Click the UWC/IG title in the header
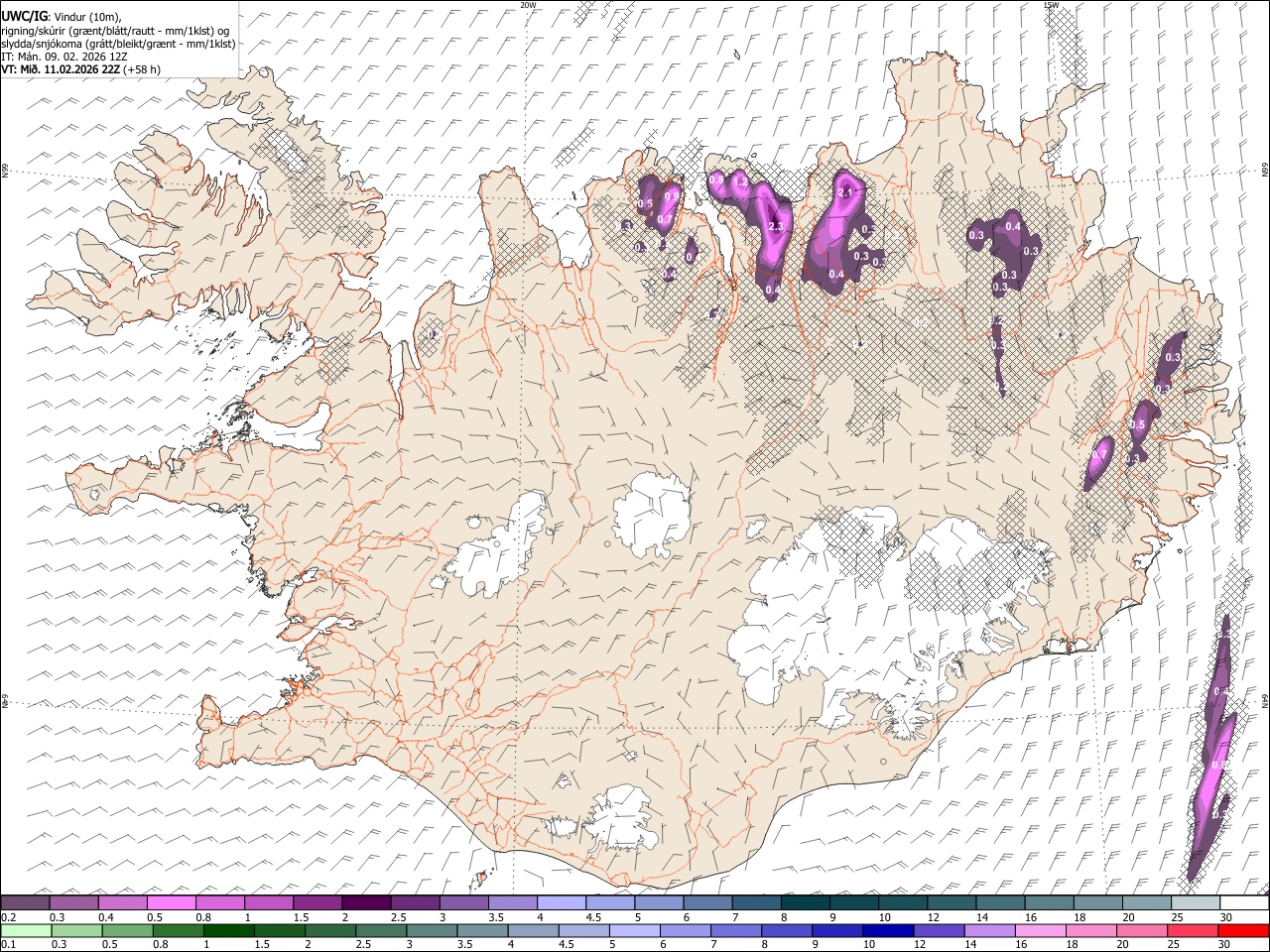Image resolution: width=1270 pixels, height=952 pixels. tap(24, 15)
